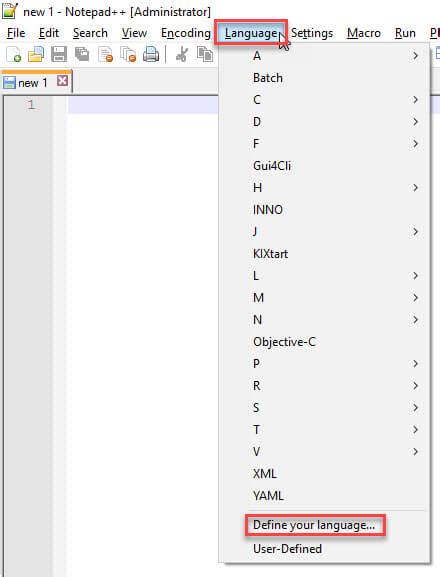Screen dimensions: 440x577
Task: Select the new 1 document tab
Action: 36,82
